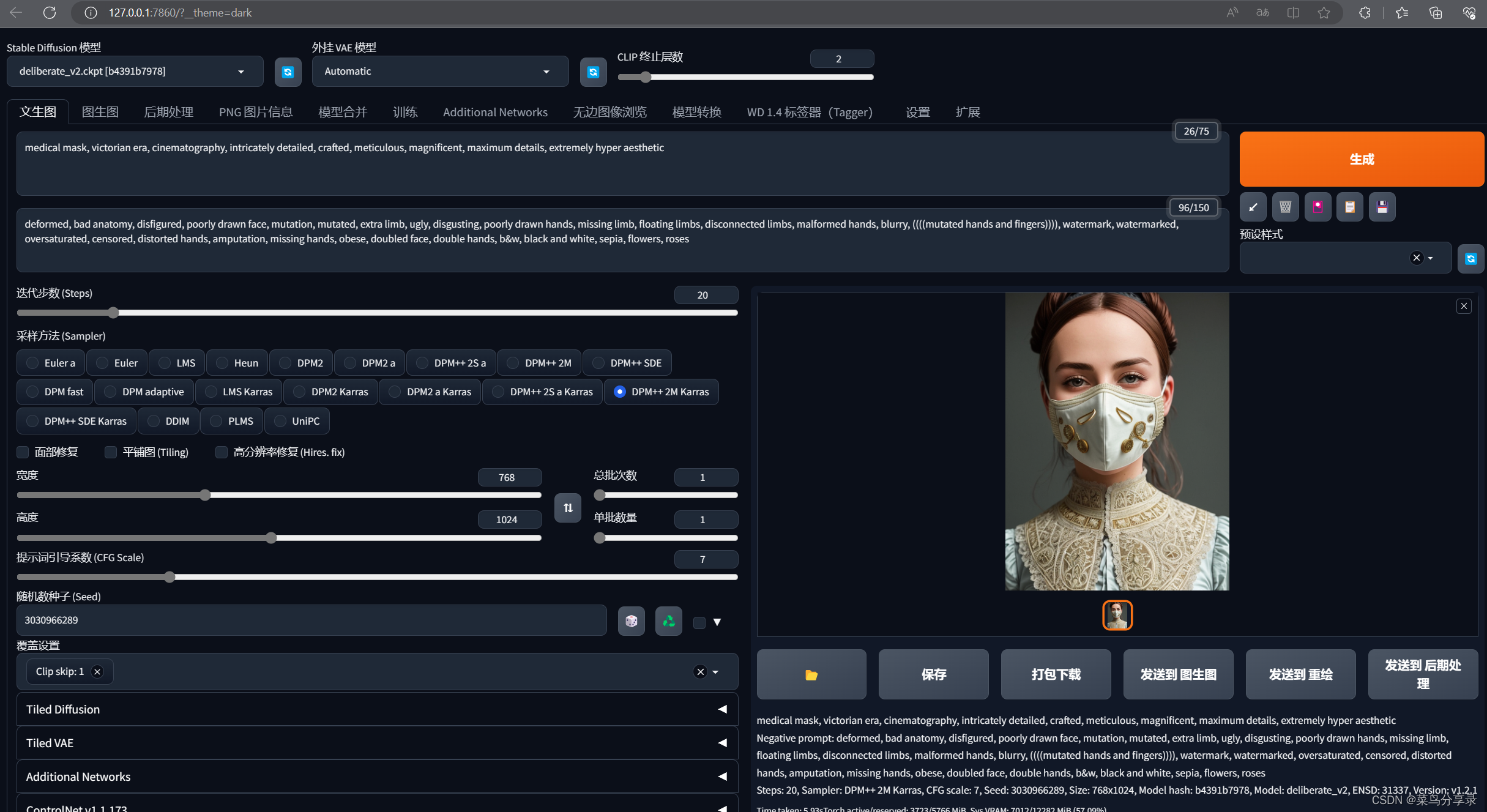Toggle the 面部修复 checkbox

point(22,453)
